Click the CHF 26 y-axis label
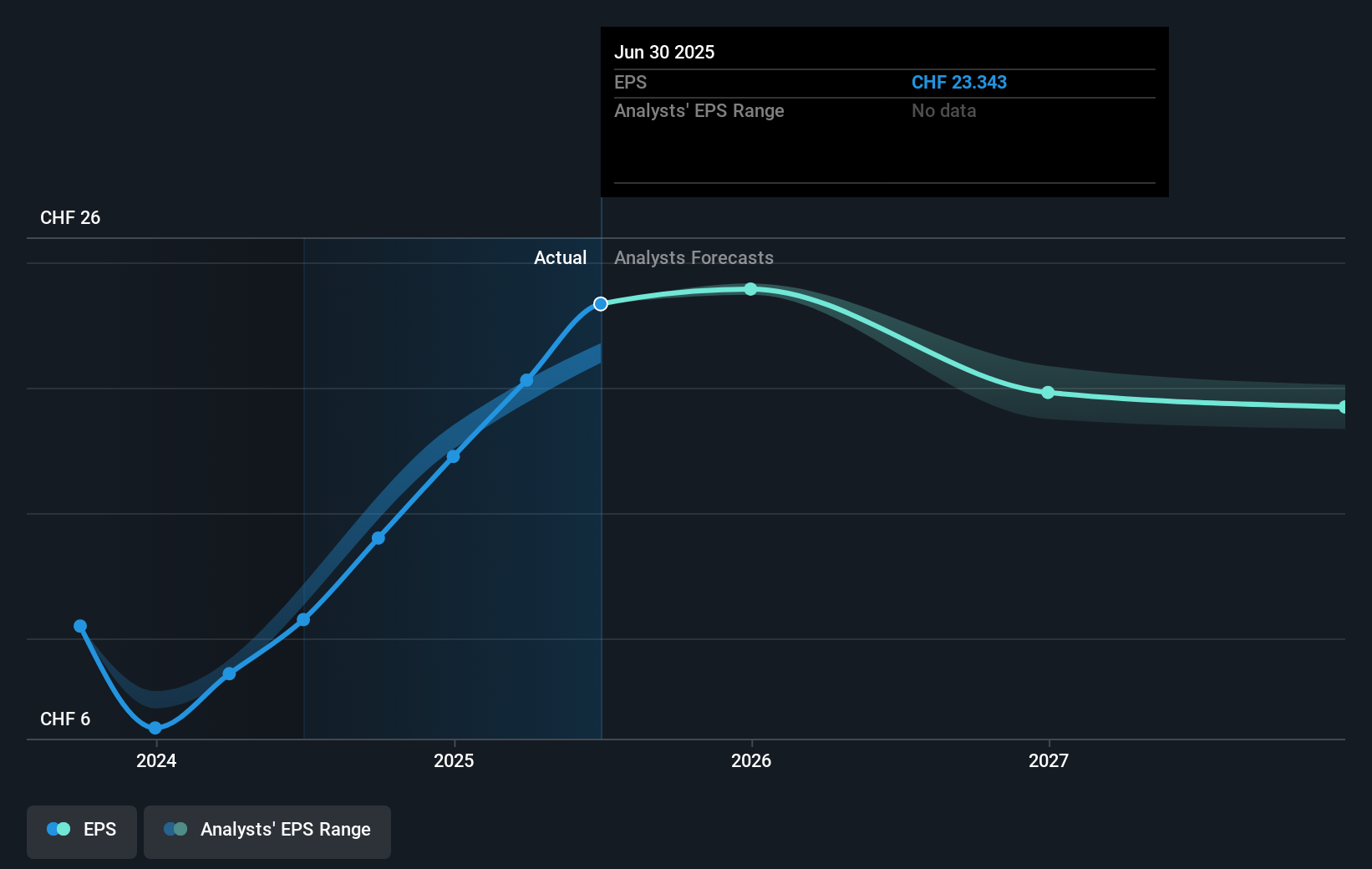Image resolution: width=1372 pixels, height=869 pixels. pyautogui.click(x=70, y=217)
